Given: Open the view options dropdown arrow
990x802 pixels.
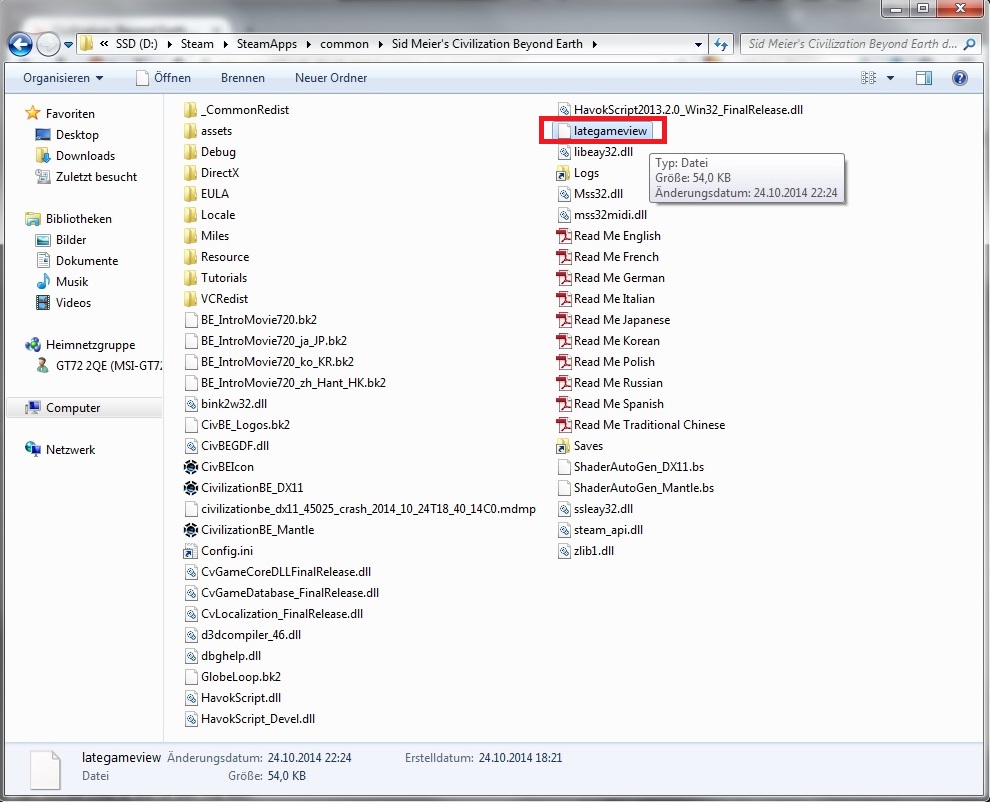Looking at the screenshot, I should click(x=890, y=78).
